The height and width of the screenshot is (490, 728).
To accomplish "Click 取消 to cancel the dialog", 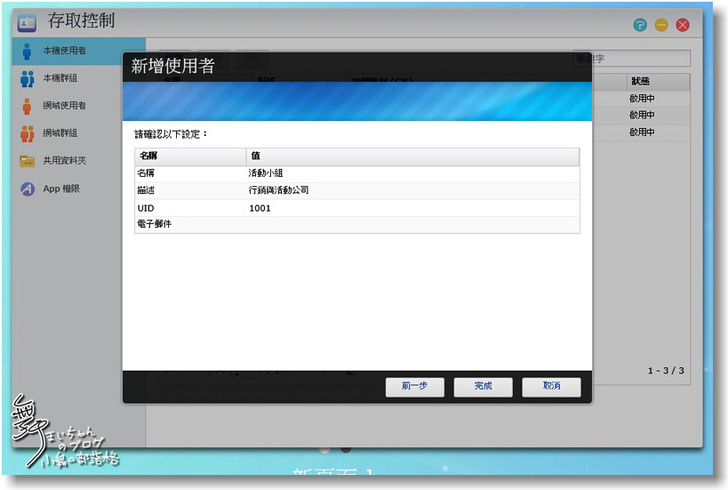I will (x=551, y=386).
